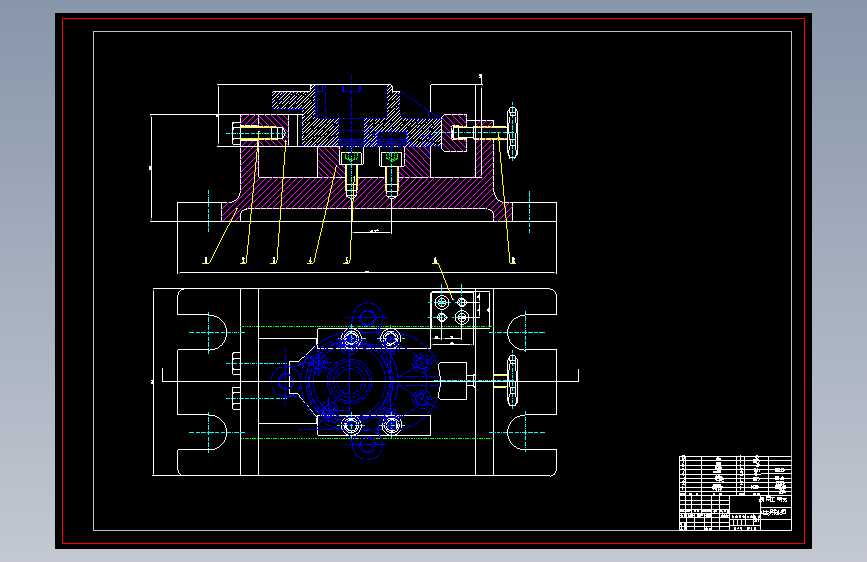Select balloon number 1 in section view
Screen dimensions: 867x562
[206, 261]
